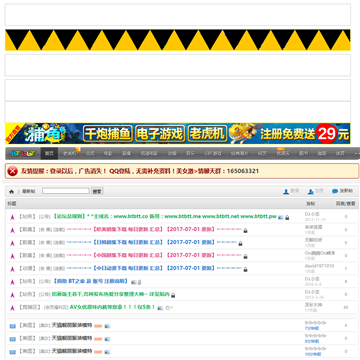The height and width of the screenshot is (360, 360).
Task: Click the pin icon of the 中日动漫下载 thread
Action: pos(12,269)
